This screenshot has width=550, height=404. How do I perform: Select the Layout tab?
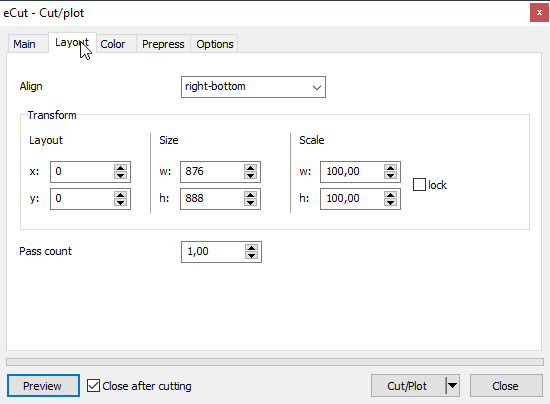[x=72, y=42]
